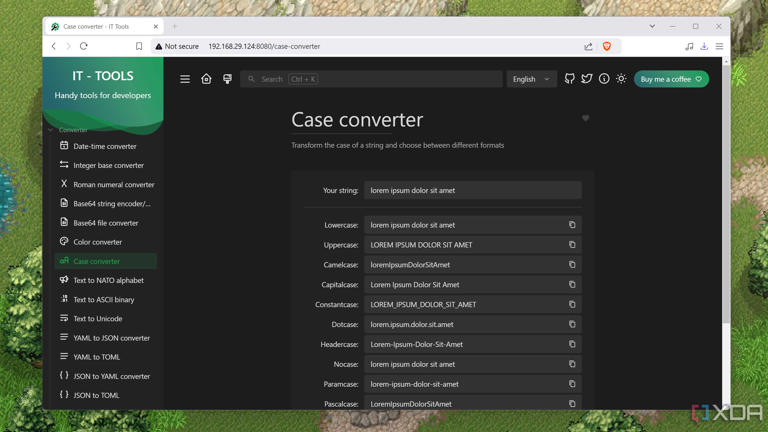Viewport: 768px width, 432px height.
Task: Toggle Brave Shields icon
Action: [606, 46]
